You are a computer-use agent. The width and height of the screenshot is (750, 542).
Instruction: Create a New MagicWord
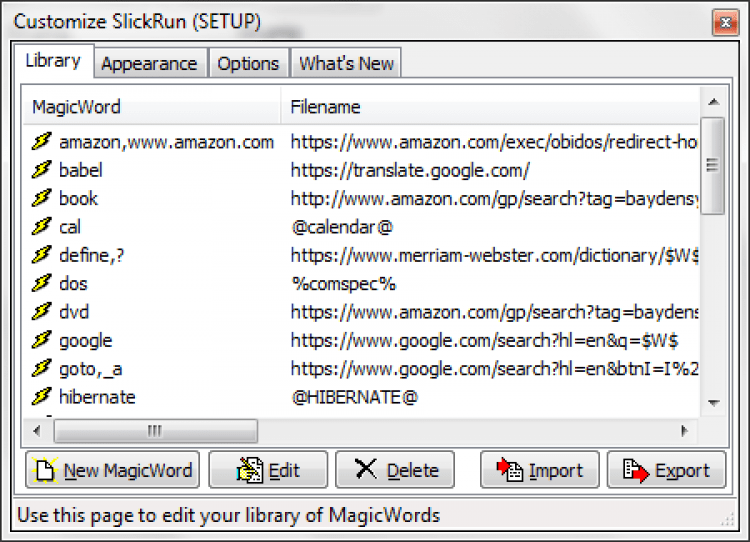point(112,470)
